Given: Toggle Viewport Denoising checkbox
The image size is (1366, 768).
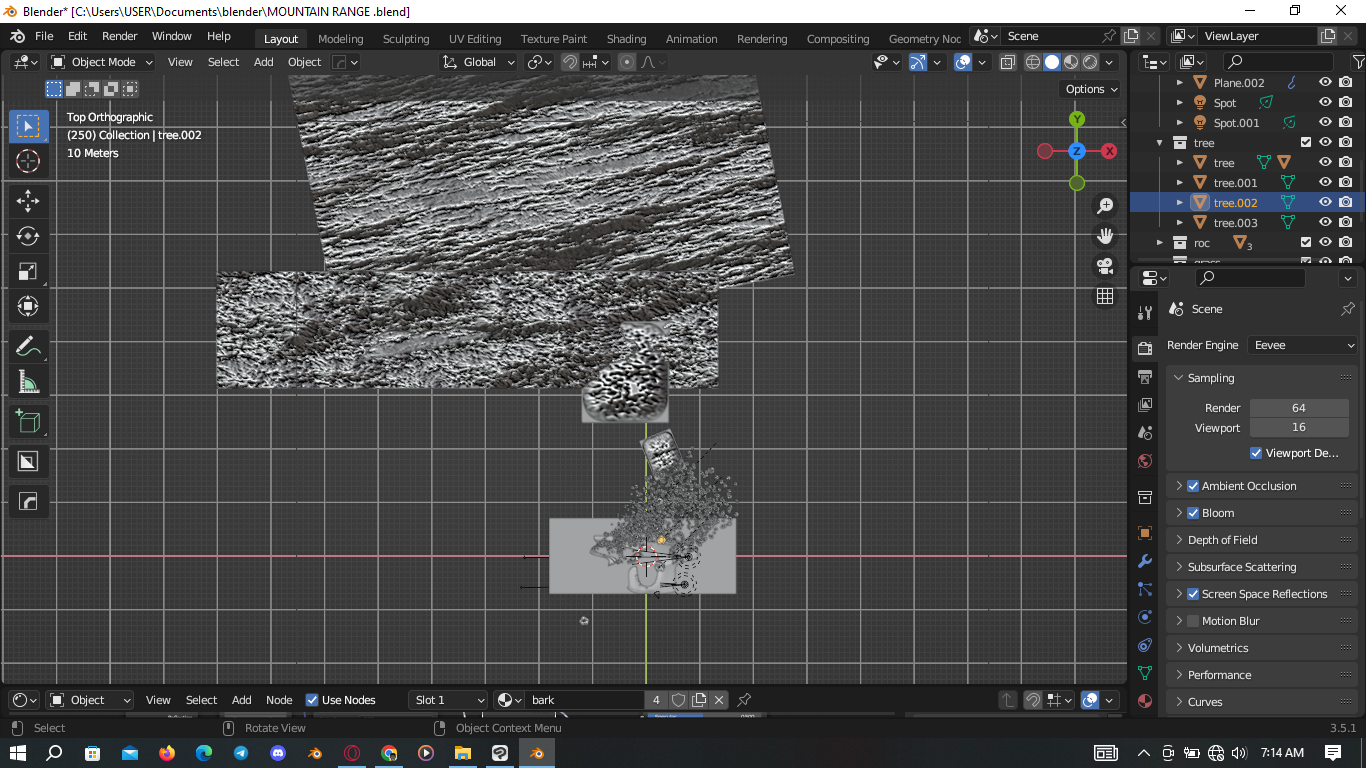Looking at the screenshot, I should click(x=1256, y=453).
